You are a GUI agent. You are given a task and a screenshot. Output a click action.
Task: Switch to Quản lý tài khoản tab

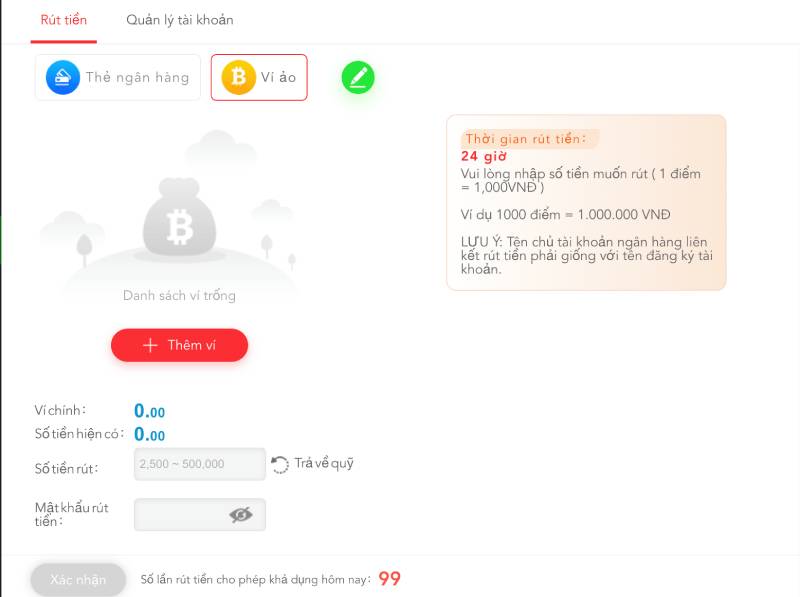[x=180, y=20]
